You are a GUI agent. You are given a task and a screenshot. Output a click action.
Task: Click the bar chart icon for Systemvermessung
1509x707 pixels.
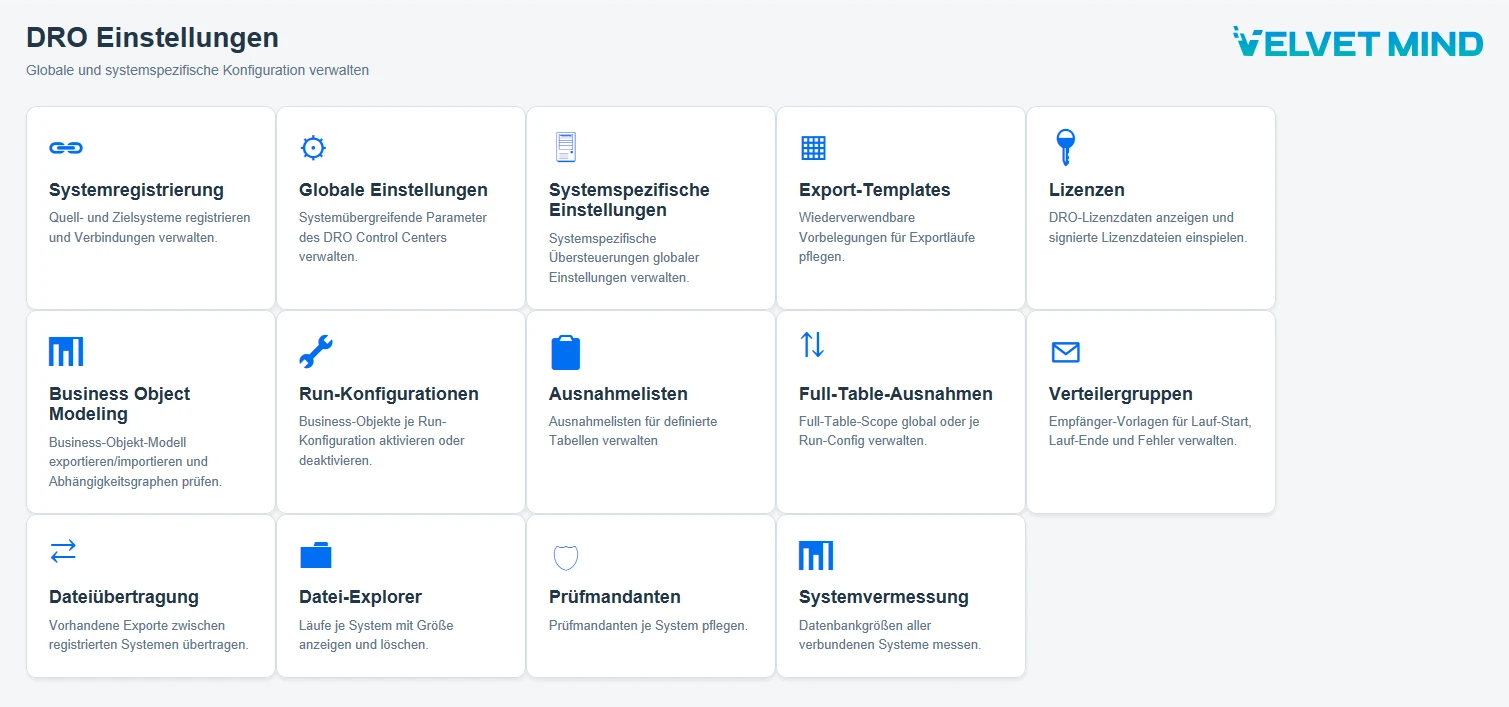(x=816, y=555)
